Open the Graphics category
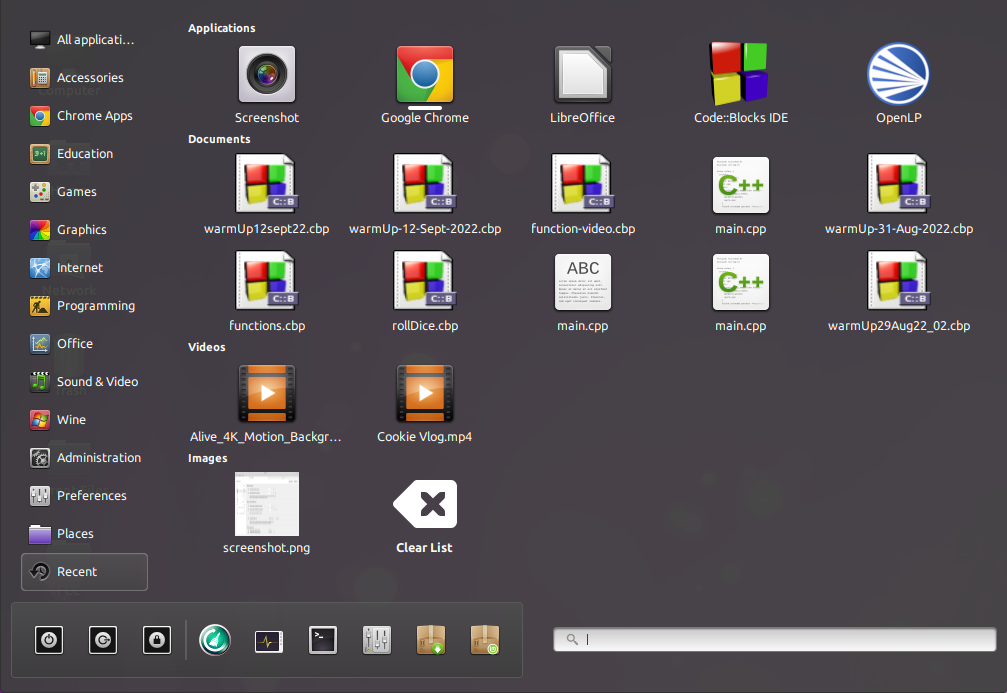 pyautogui.click(x=84, y=229)
